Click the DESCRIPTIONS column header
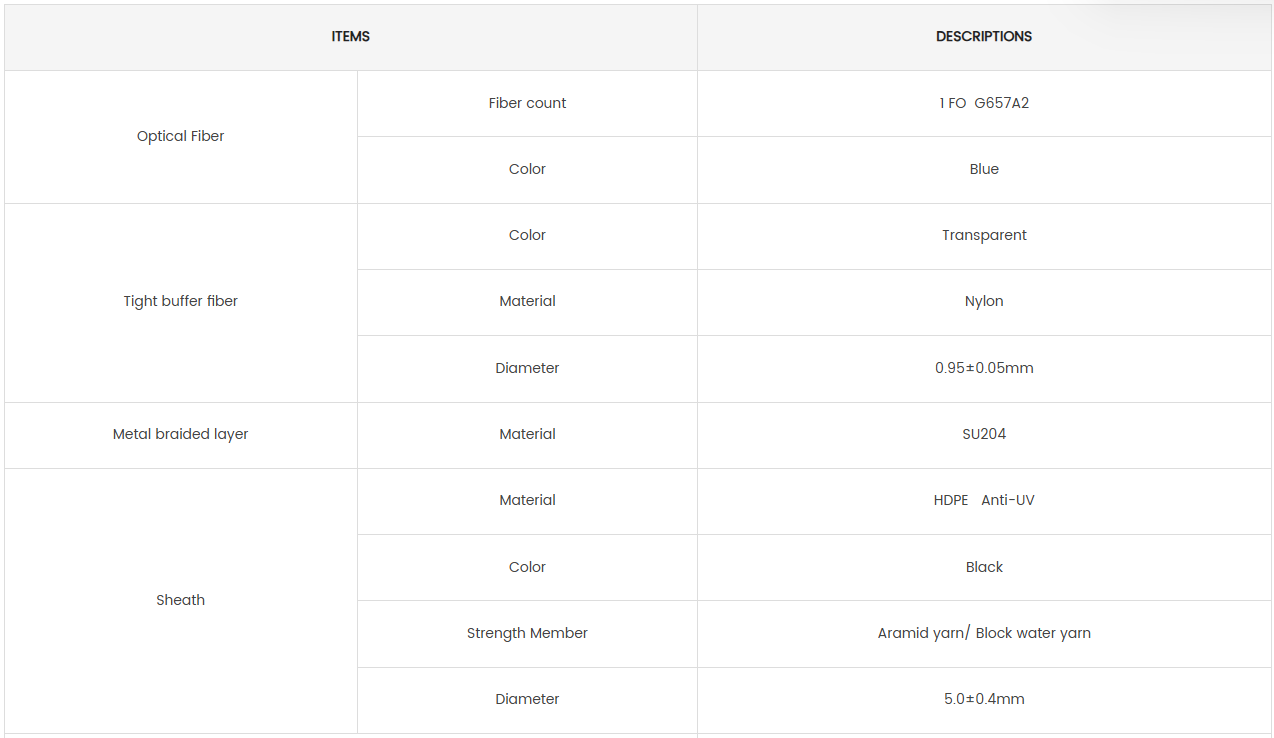 pos(984,37)
